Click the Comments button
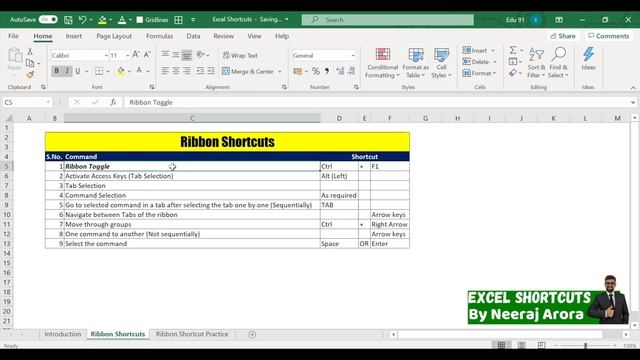 point(609,36)
